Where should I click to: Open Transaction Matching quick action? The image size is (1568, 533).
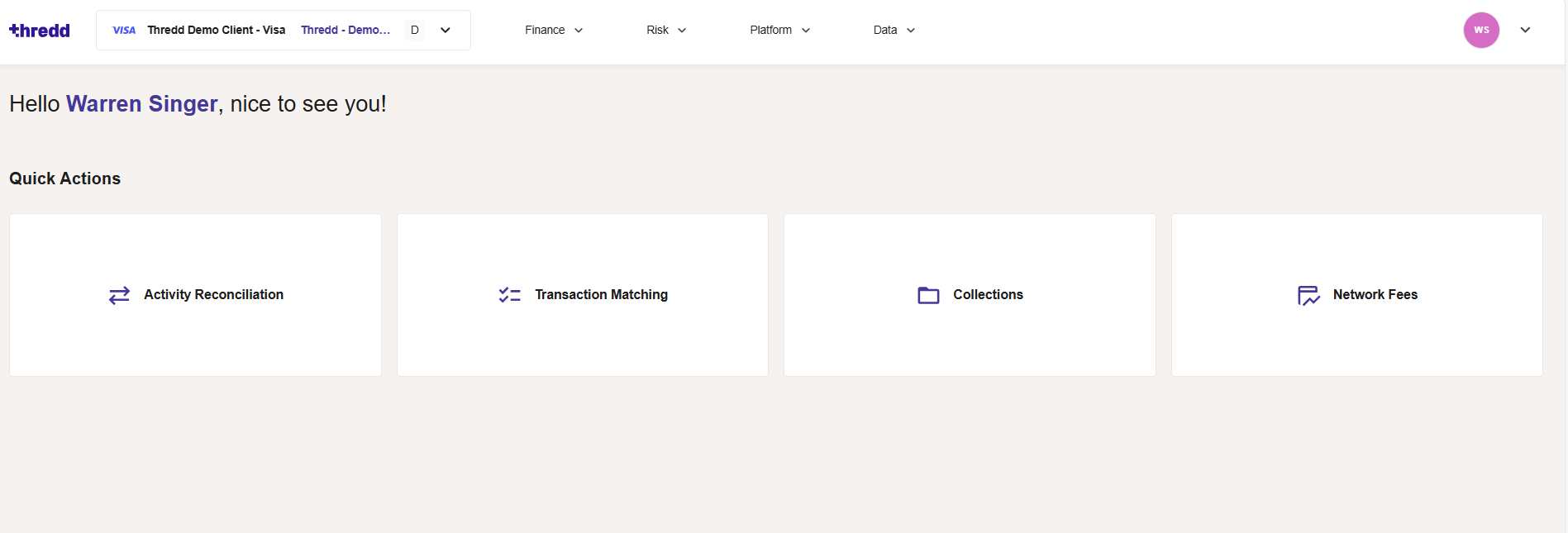click(x=583, y=295)
